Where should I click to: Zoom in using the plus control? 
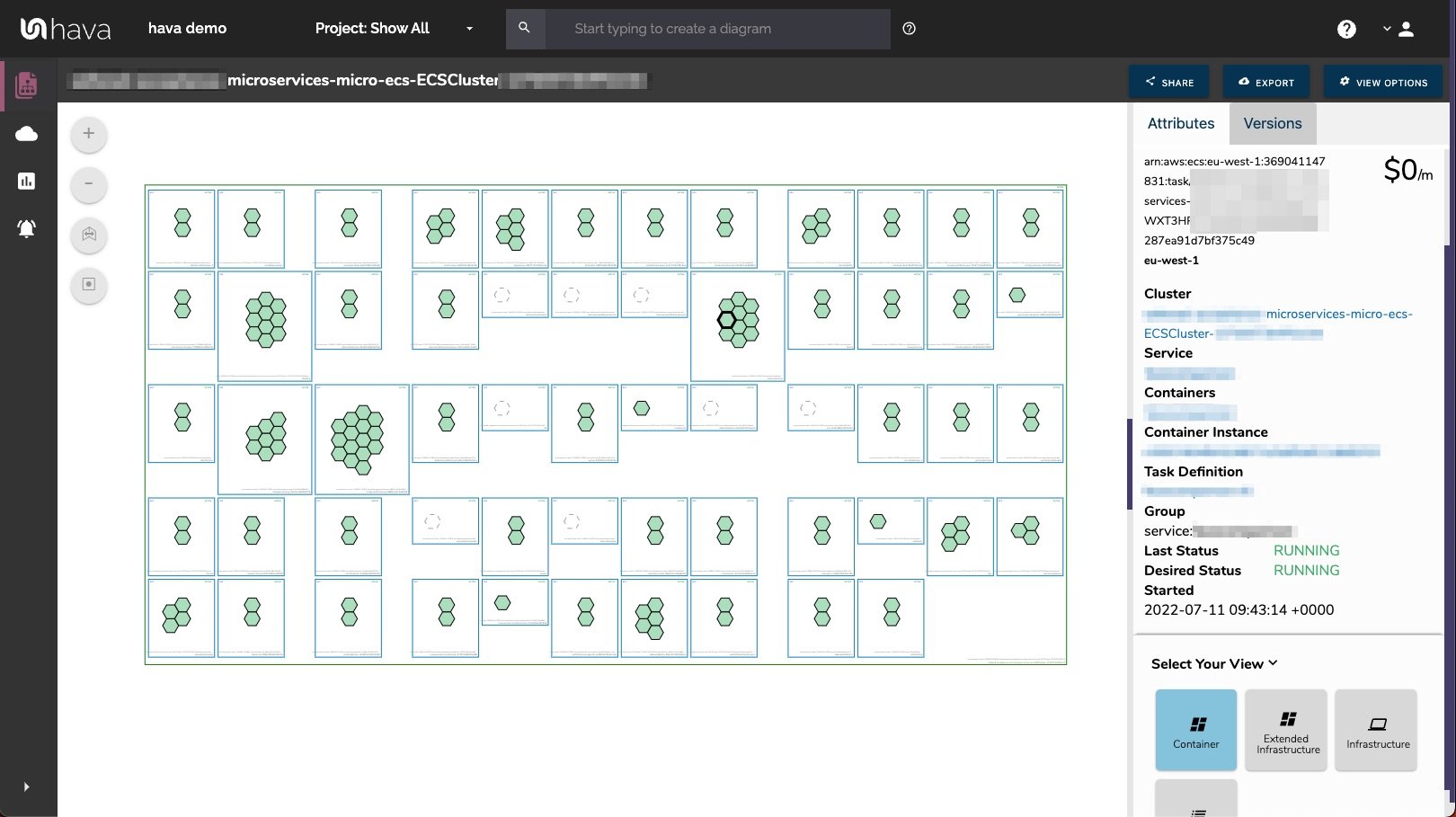click(x=88, y=133)
